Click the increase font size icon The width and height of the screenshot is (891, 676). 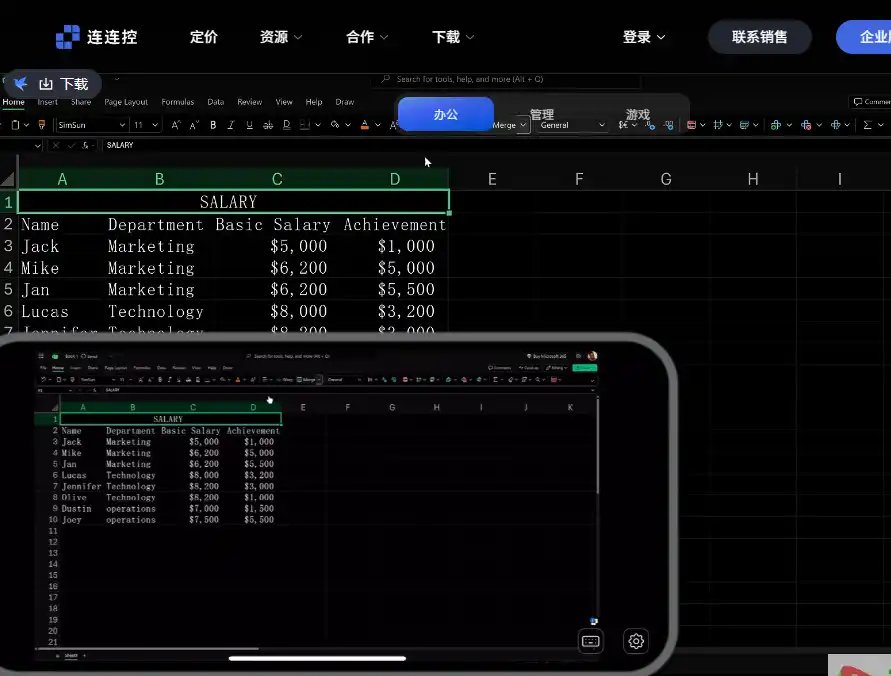point(176,125)
